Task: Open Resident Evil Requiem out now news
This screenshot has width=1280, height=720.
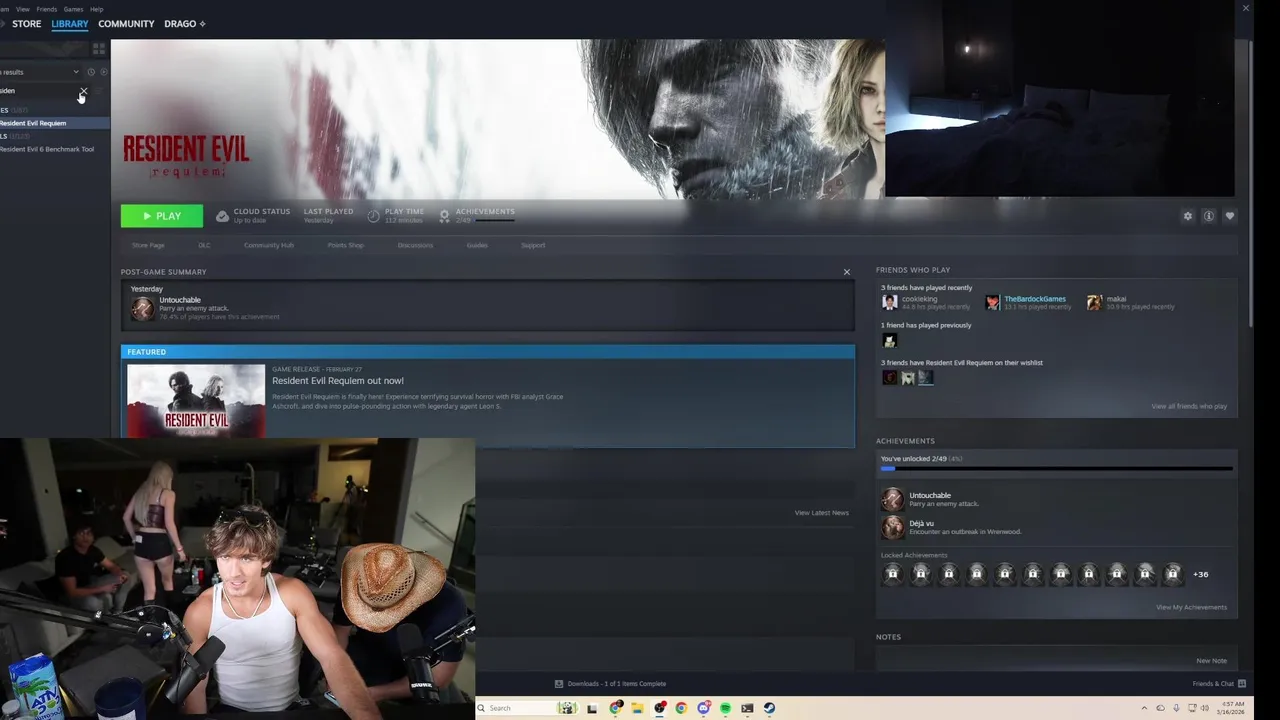Action: (x=338, y=381)
